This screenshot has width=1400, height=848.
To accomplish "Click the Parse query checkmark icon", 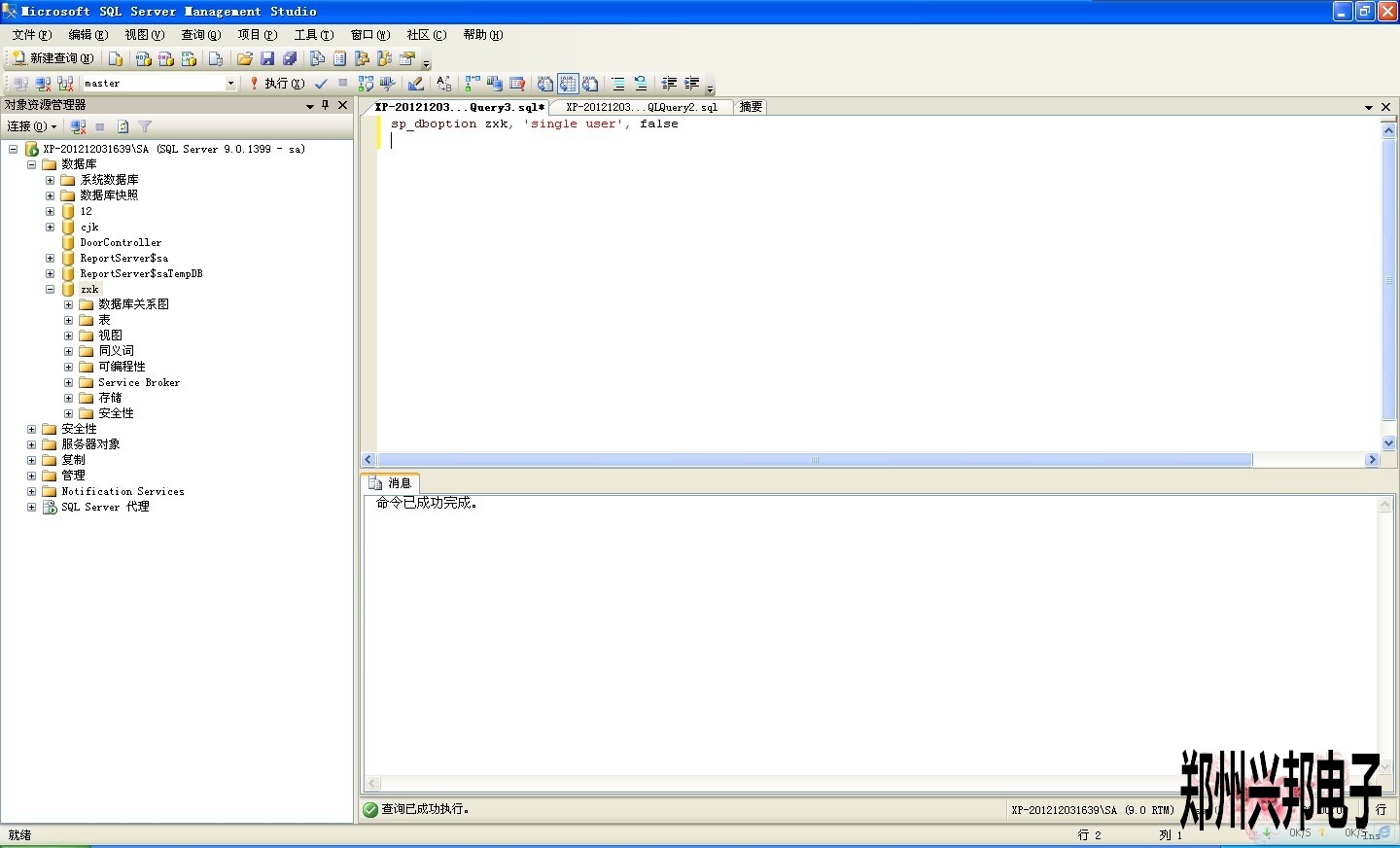I will pos(321,84).
